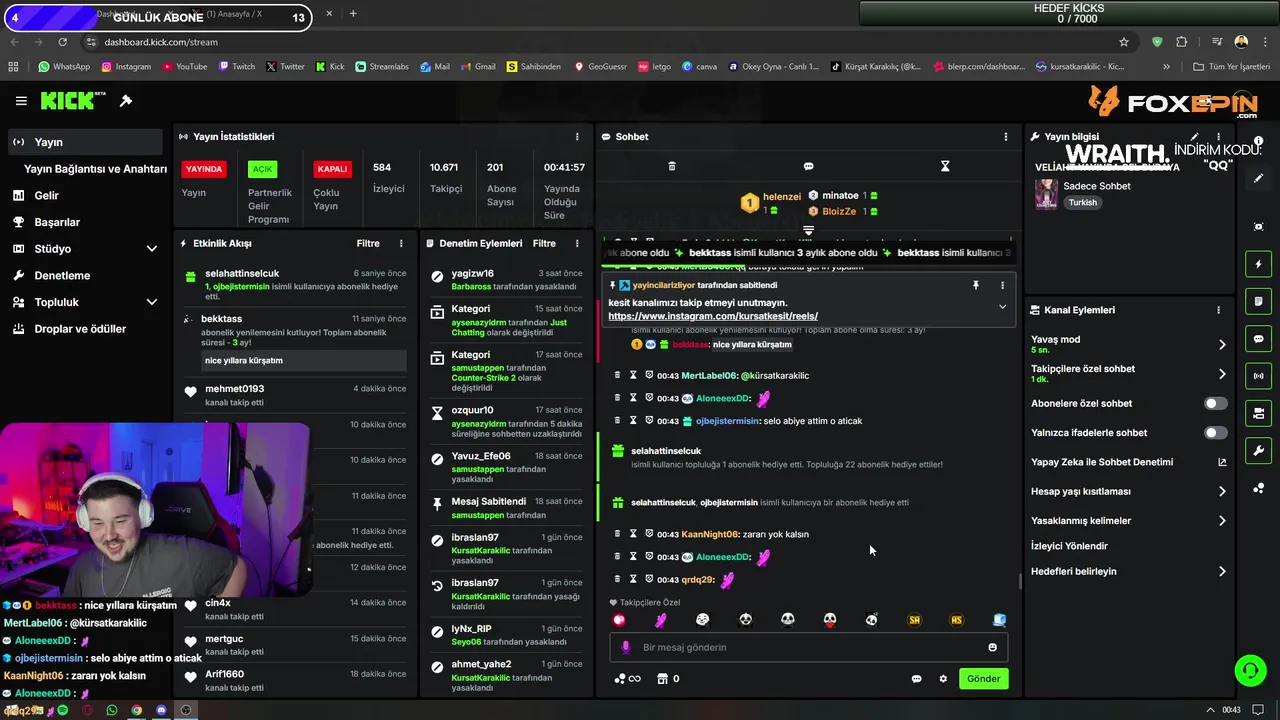Open Yayın Bağlantısı ve Anahtarı page
Image resolution: width=1280 pixels, height=720 pixels.
[95, 169]
